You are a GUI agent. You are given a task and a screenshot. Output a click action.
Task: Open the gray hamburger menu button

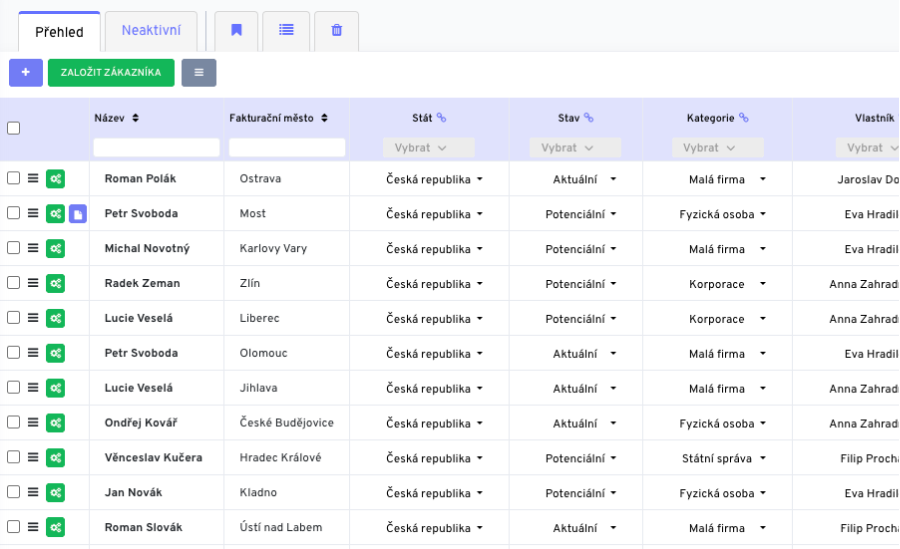tap(198, 72)
